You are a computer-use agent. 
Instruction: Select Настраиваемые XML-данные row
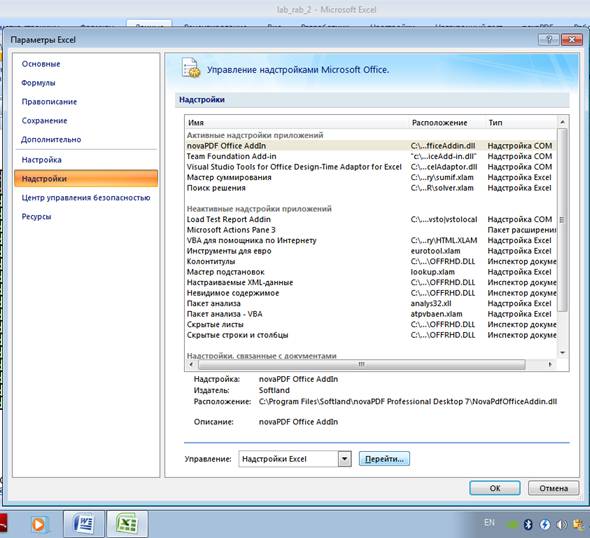coord(370,283)
